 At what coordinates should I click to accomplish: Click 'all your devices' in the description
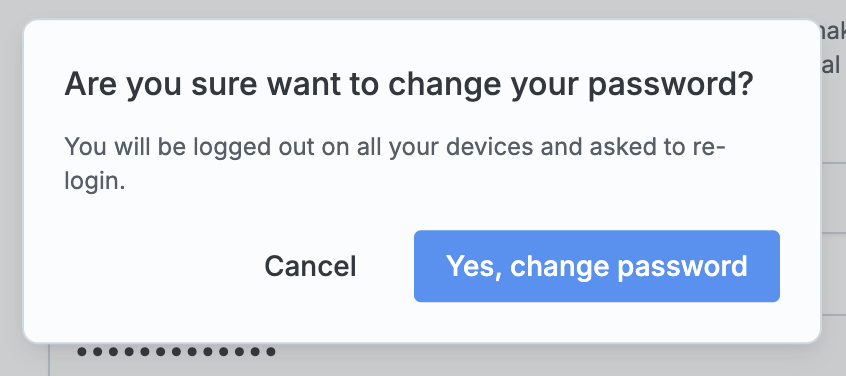[x=445, y=147]
